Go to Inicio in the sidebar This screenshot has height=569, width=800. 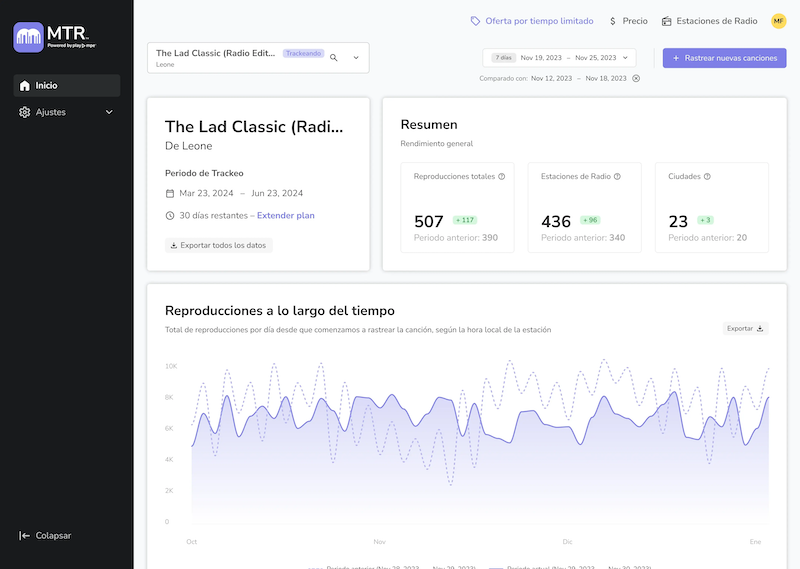point(66,86)
